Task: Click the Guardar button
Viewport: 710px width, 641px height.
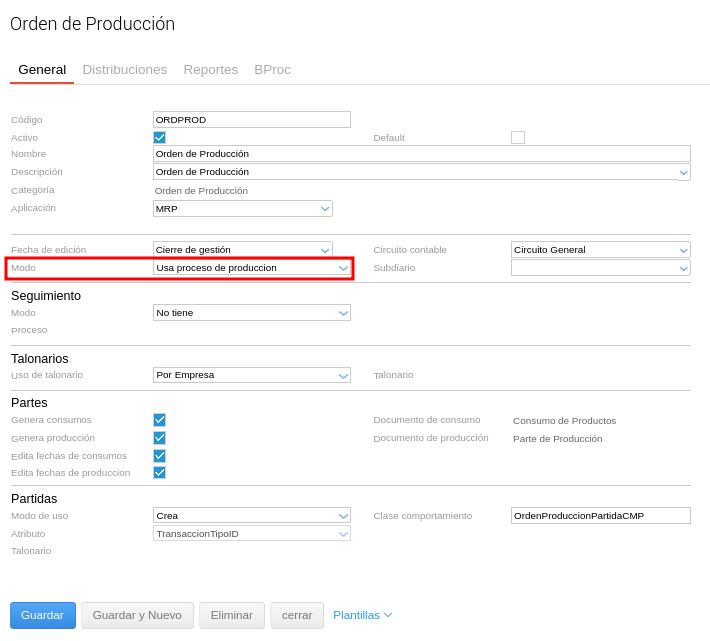Action: point(43,615)
